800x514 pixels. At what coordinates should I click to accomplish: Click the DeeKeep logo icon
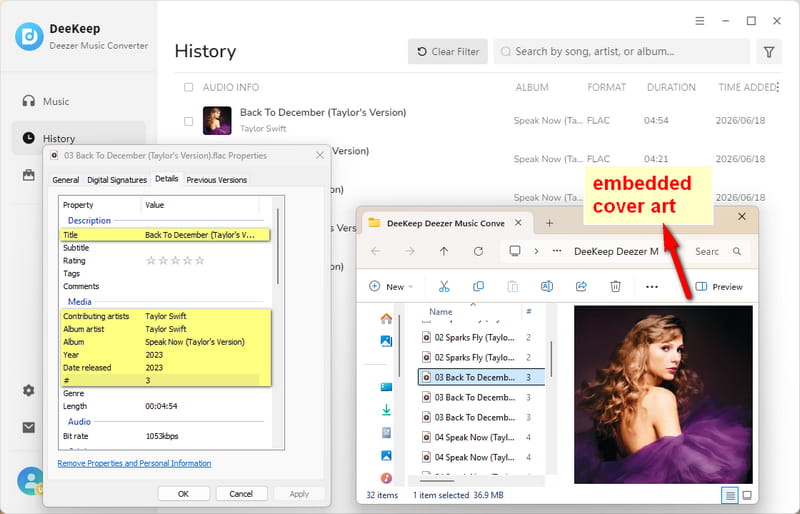(29, 36)
